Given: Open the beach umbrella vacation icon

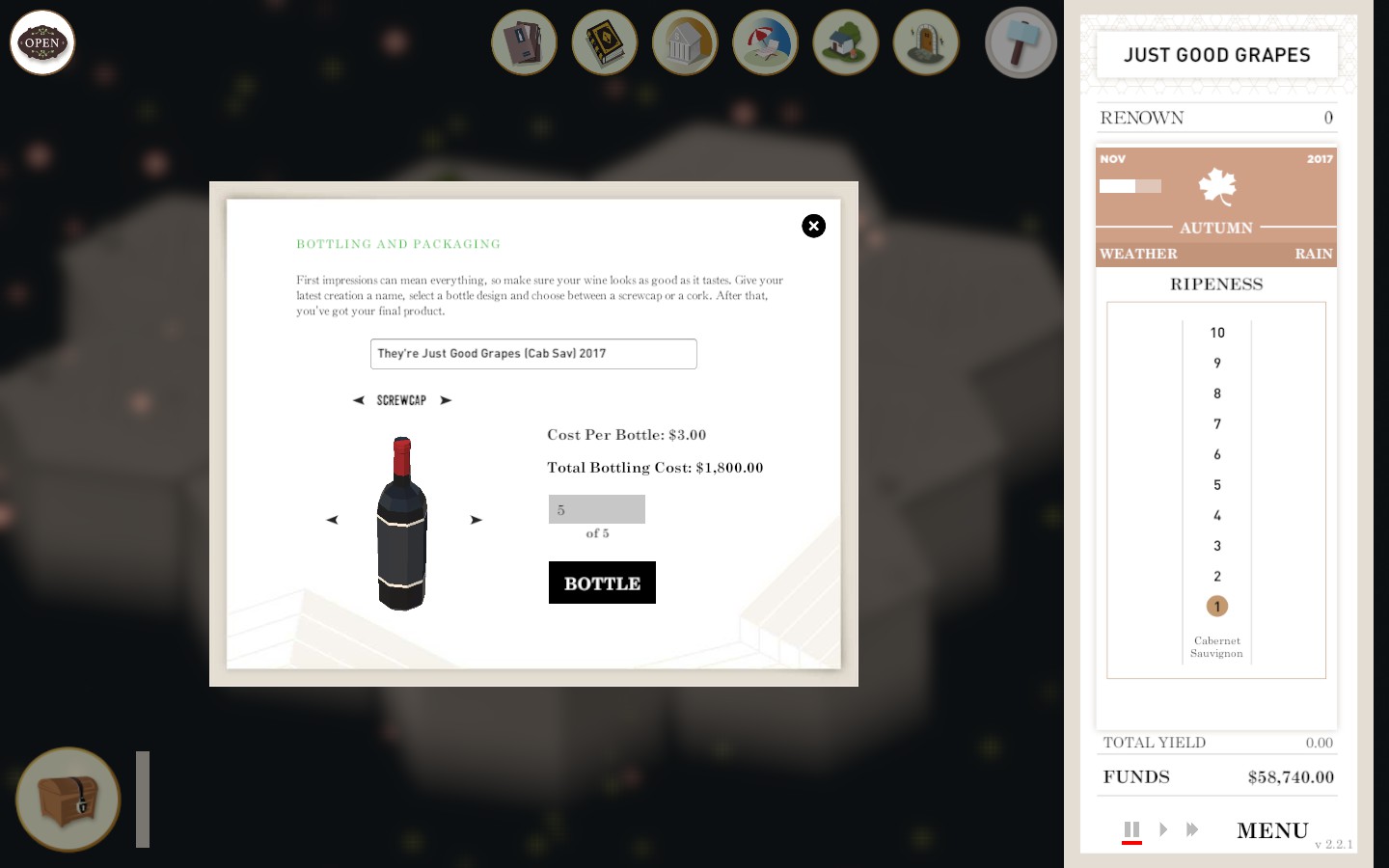Looking at the screenshot, I should pos(766,42).
